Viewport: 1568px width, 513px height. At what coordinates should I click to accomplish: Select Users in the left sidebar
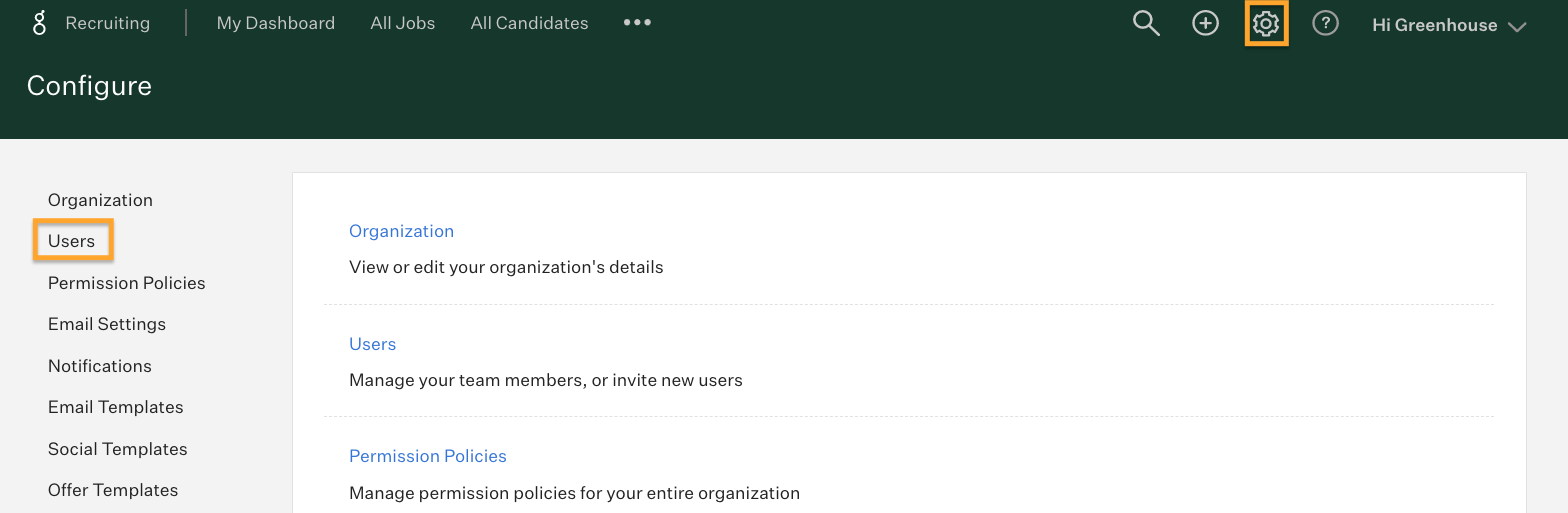click(72, 241)
